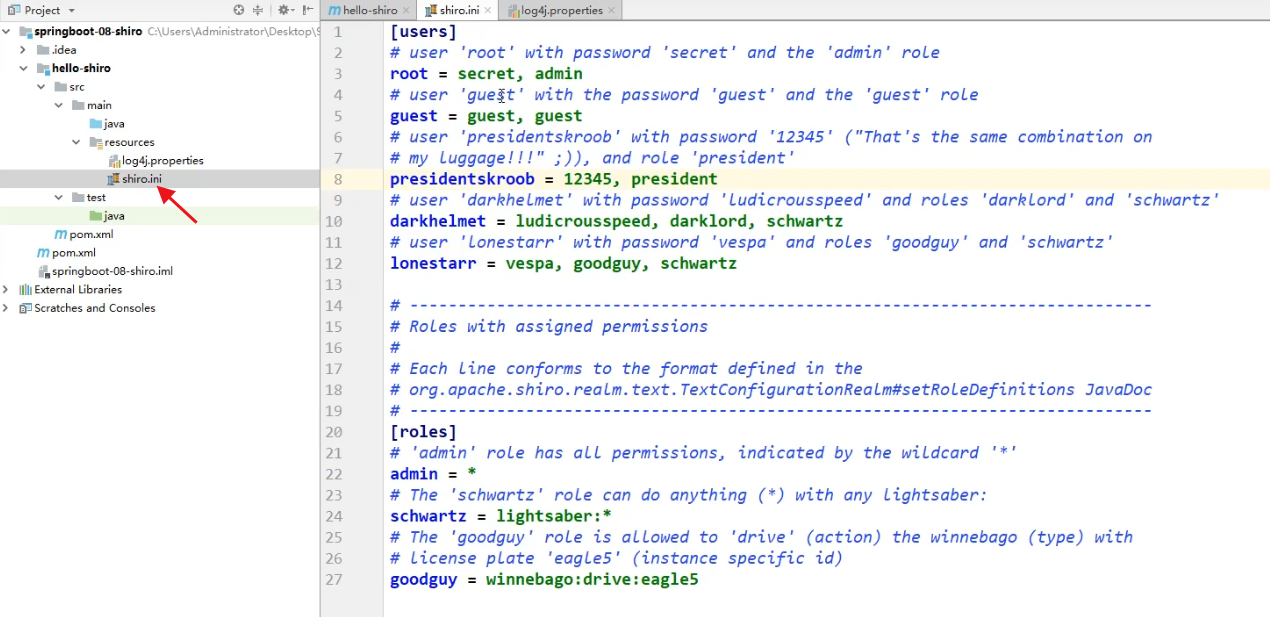Image resolution: width=1270 pixels, height=617 pixels.
Task: Select Scratches and Consoles
Action: point(95,308)
